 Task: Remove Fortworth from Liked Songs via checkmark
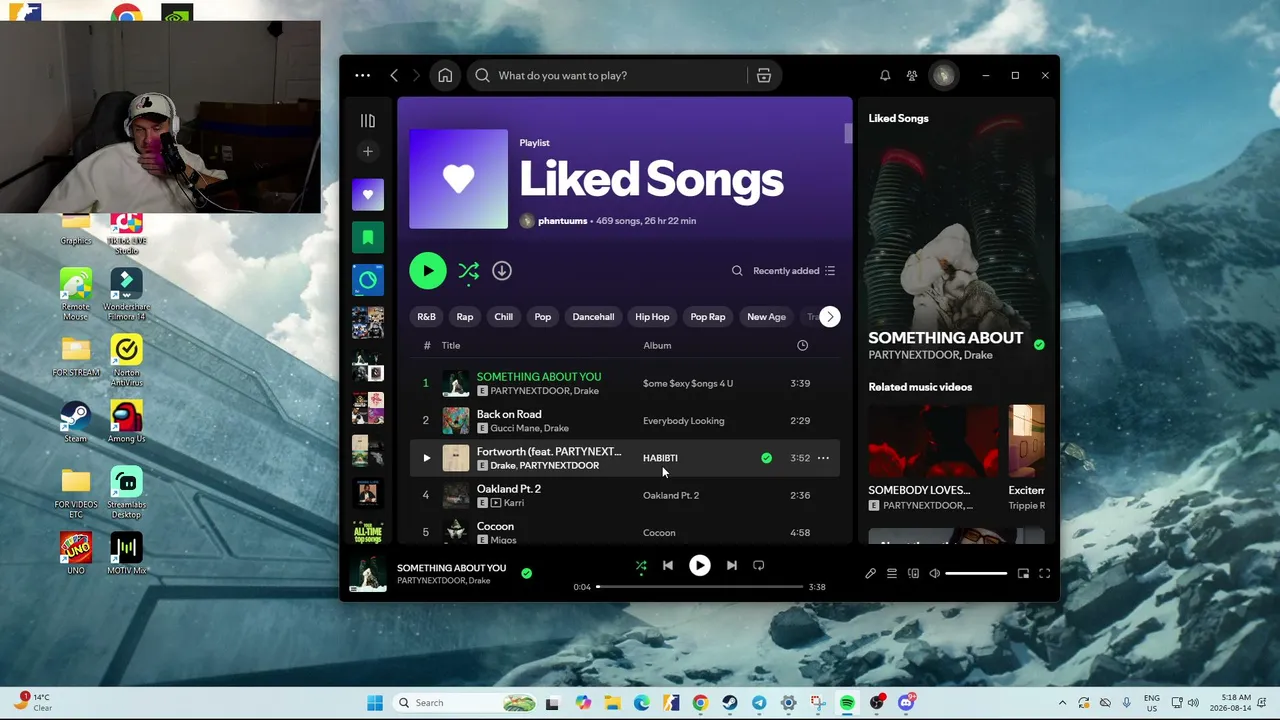pyautogui.click(x=766, y=458)
